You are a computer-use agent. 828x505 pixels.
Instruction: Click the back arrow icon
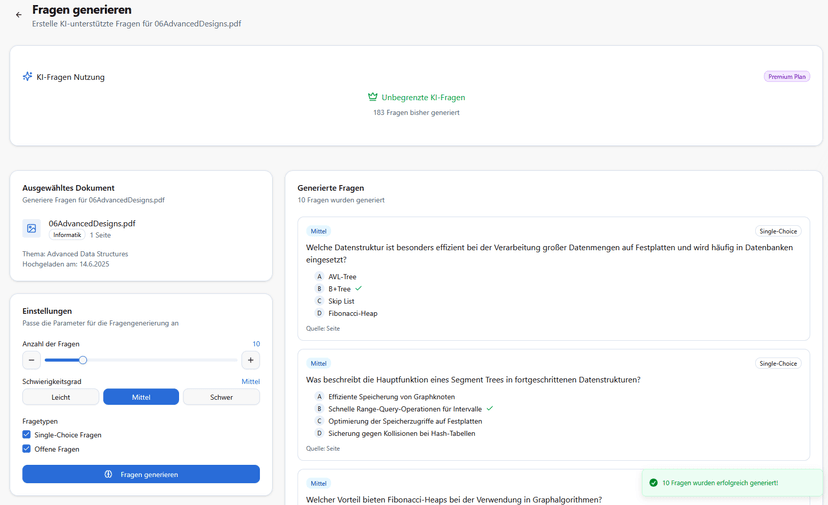pos(18,15)
